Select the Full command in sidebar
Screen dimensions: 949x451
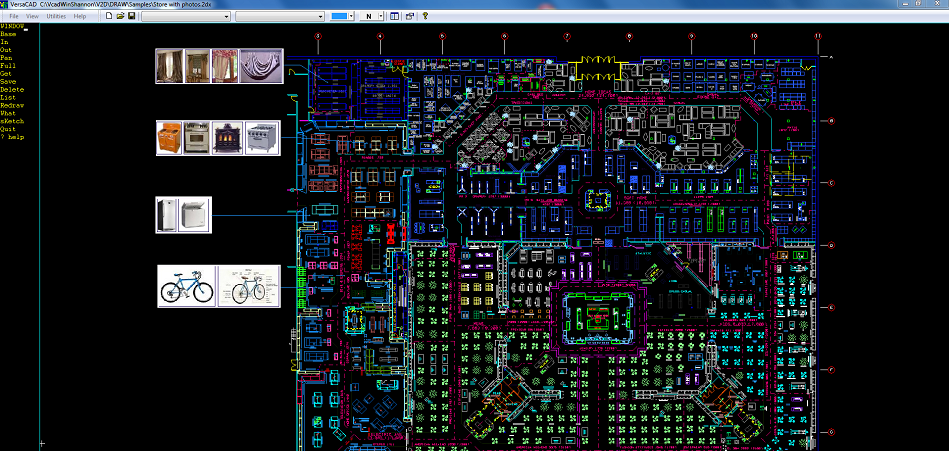coord(8,66)
